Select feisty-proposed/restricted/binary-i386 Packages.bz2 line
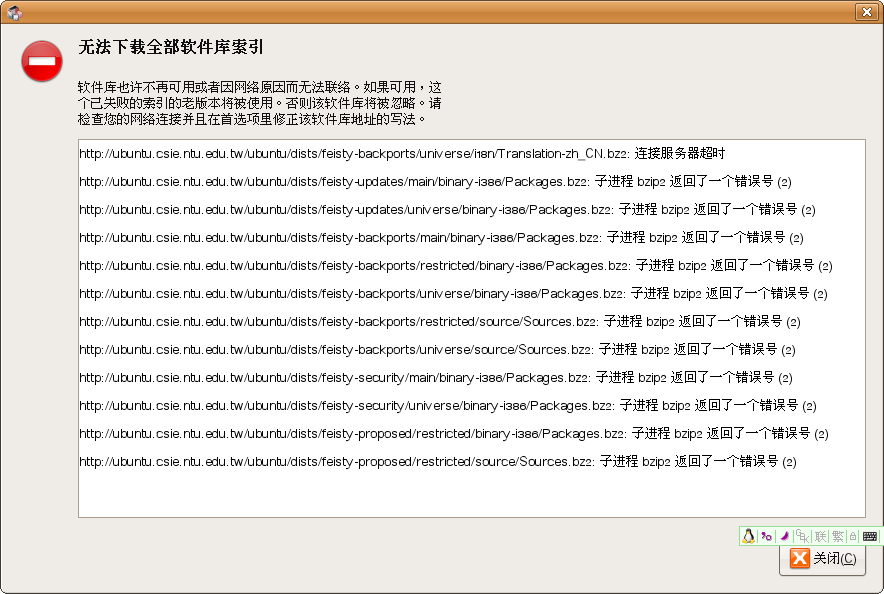 454,433
